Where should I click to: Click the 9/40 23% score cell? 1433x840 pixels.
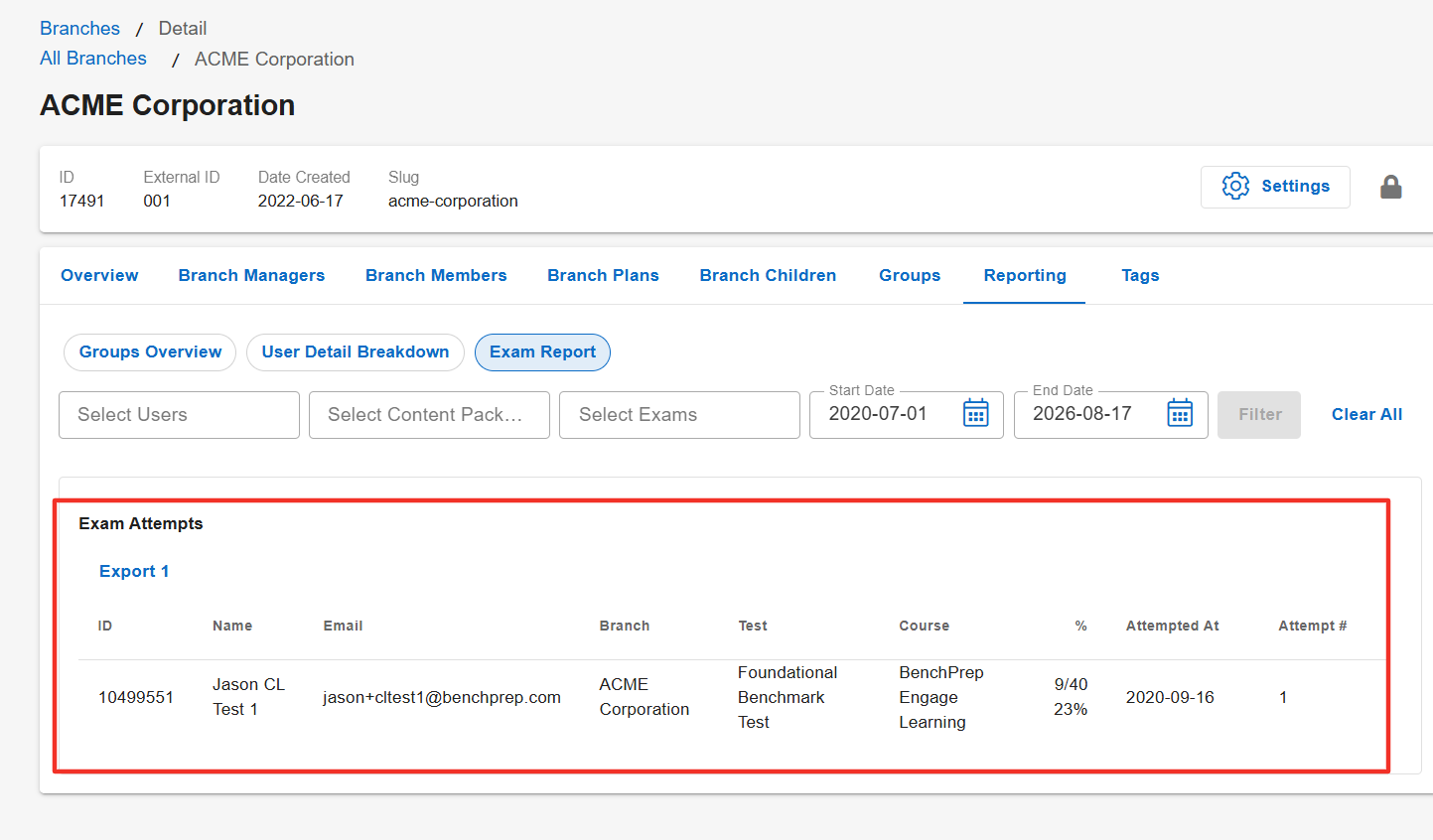[x=1071, y=697]
